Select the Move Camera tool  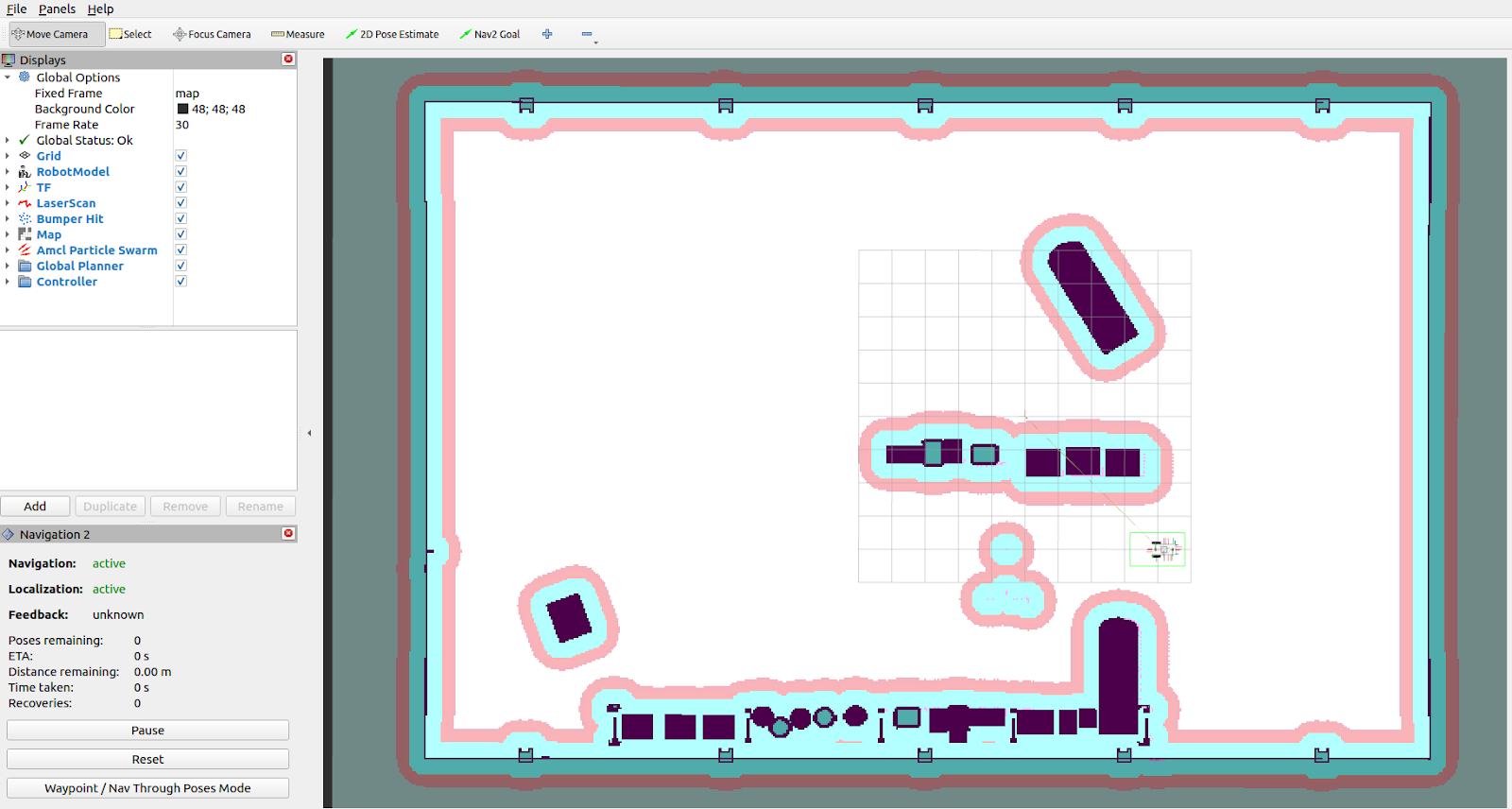[x=51, y=34]
